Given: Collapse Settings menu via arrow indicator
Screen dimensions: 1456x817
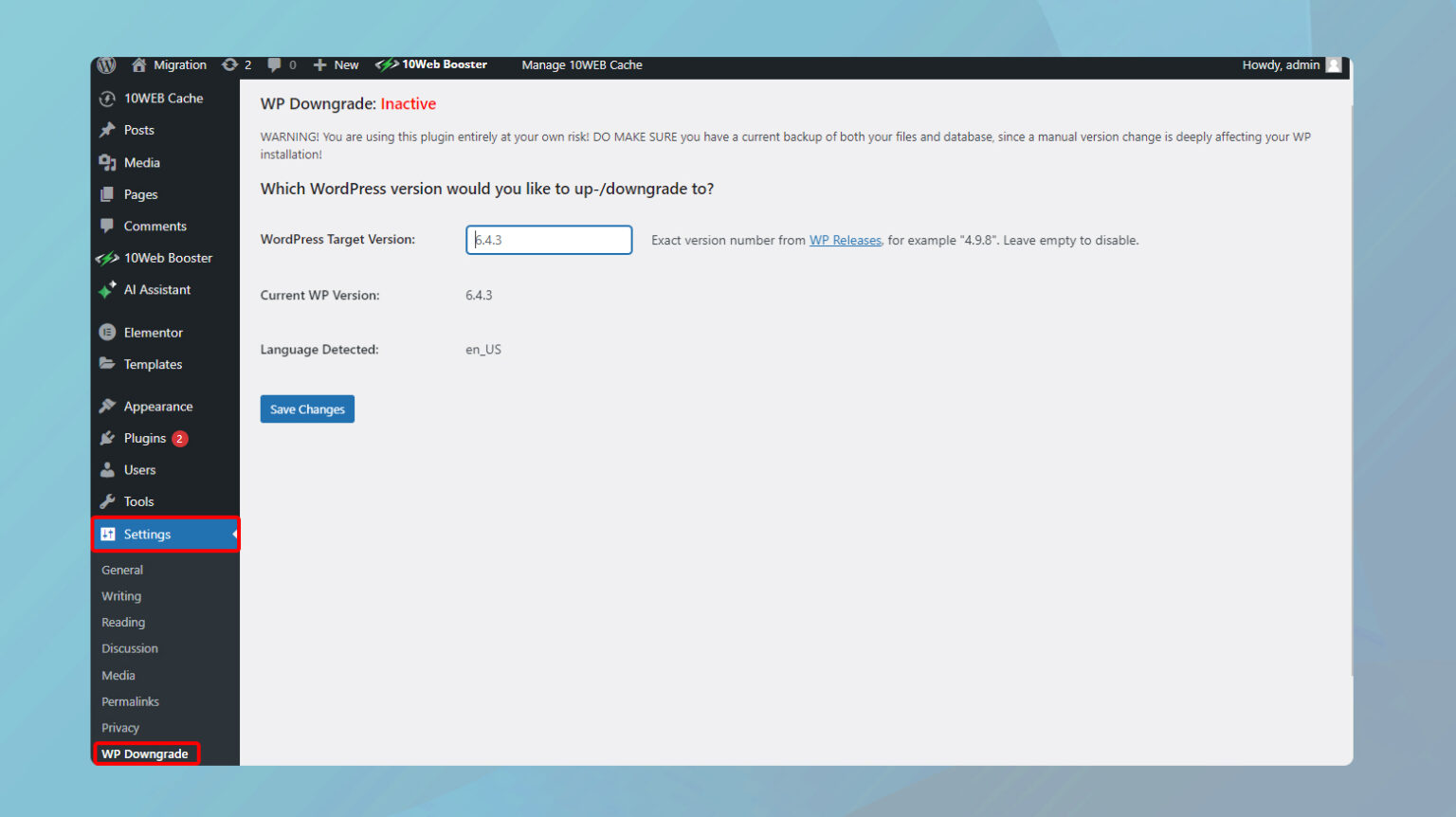Looking at the screenshot, I should click(234, 535).
